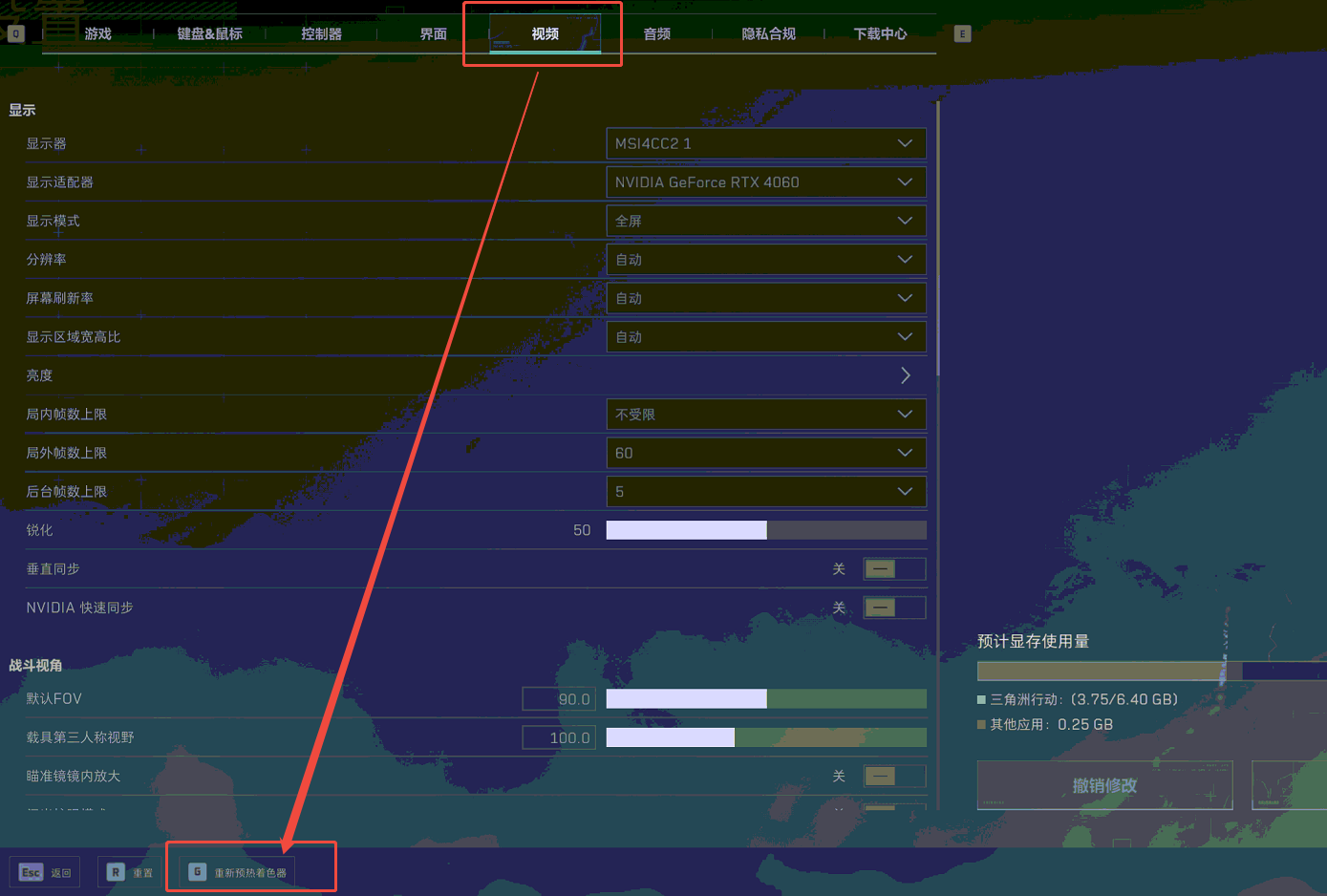This screenshot has height=896, width=1327.
Task: Expand the 显示适配器 dropdown
Action: 765,182
